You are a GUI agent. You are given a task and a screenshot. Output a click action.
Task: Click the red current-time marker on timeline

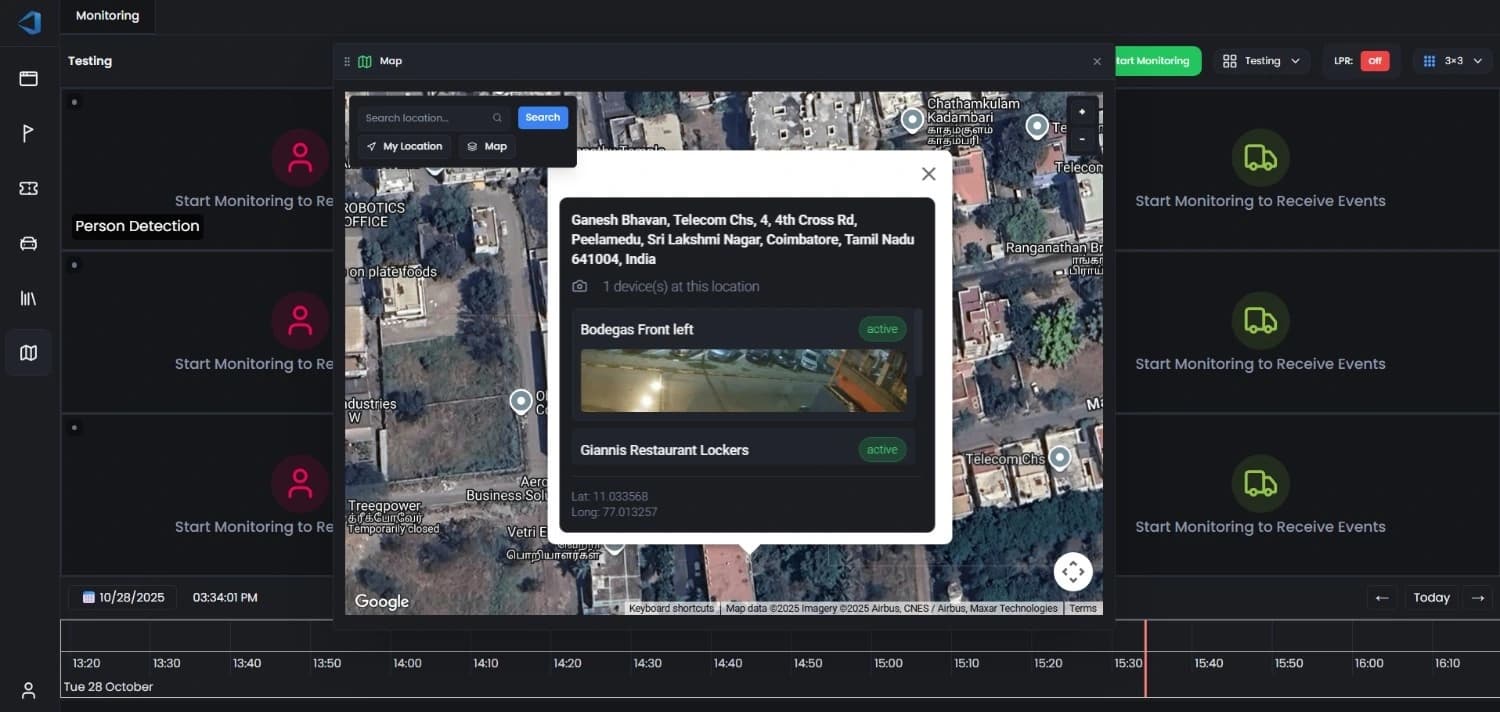click(1145, 658)
